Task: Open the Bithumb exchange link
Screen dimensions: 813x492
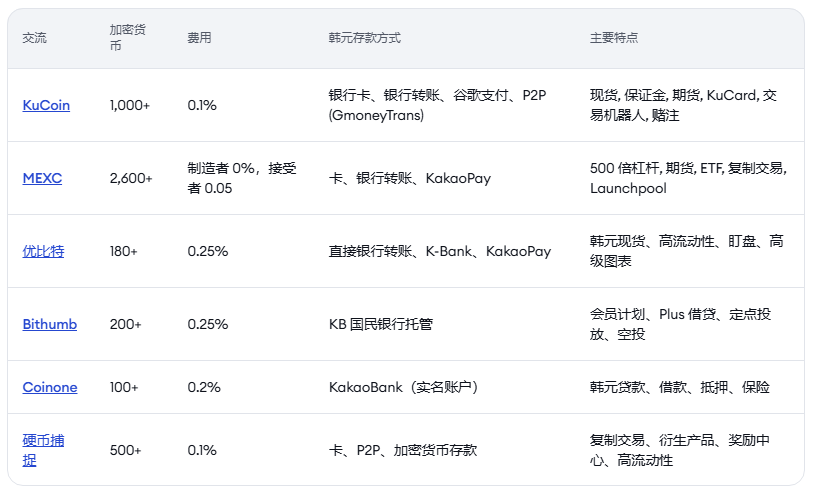Action: 50,324
